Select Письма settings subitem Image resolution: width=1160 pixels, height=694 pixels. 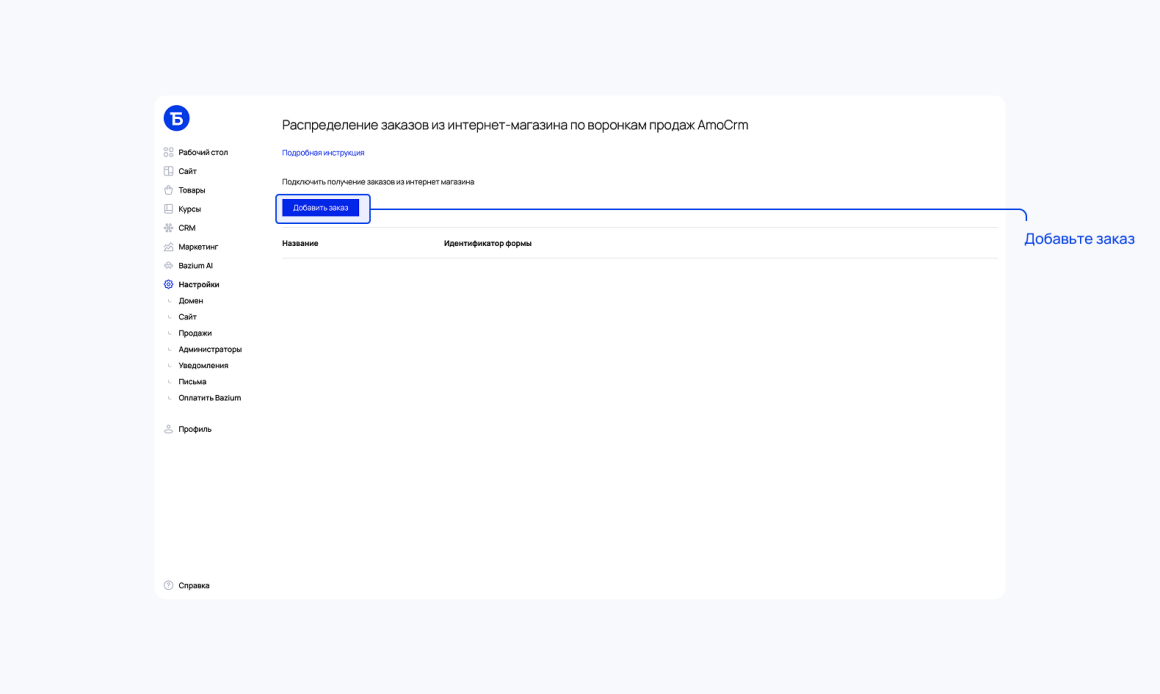tap(192, 382)
